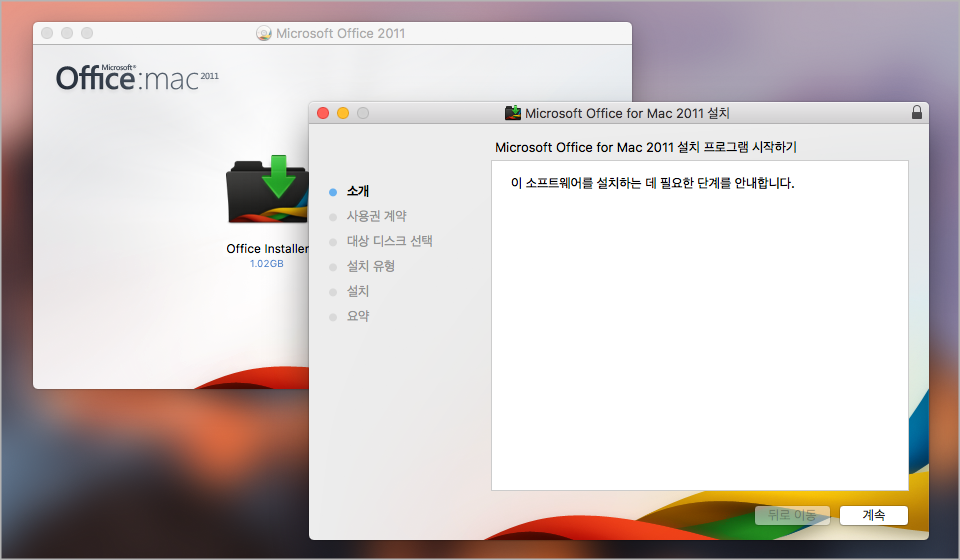Select the 소개 step in sidebar
The image size is (960, 560).
click(x=358, y=191)
